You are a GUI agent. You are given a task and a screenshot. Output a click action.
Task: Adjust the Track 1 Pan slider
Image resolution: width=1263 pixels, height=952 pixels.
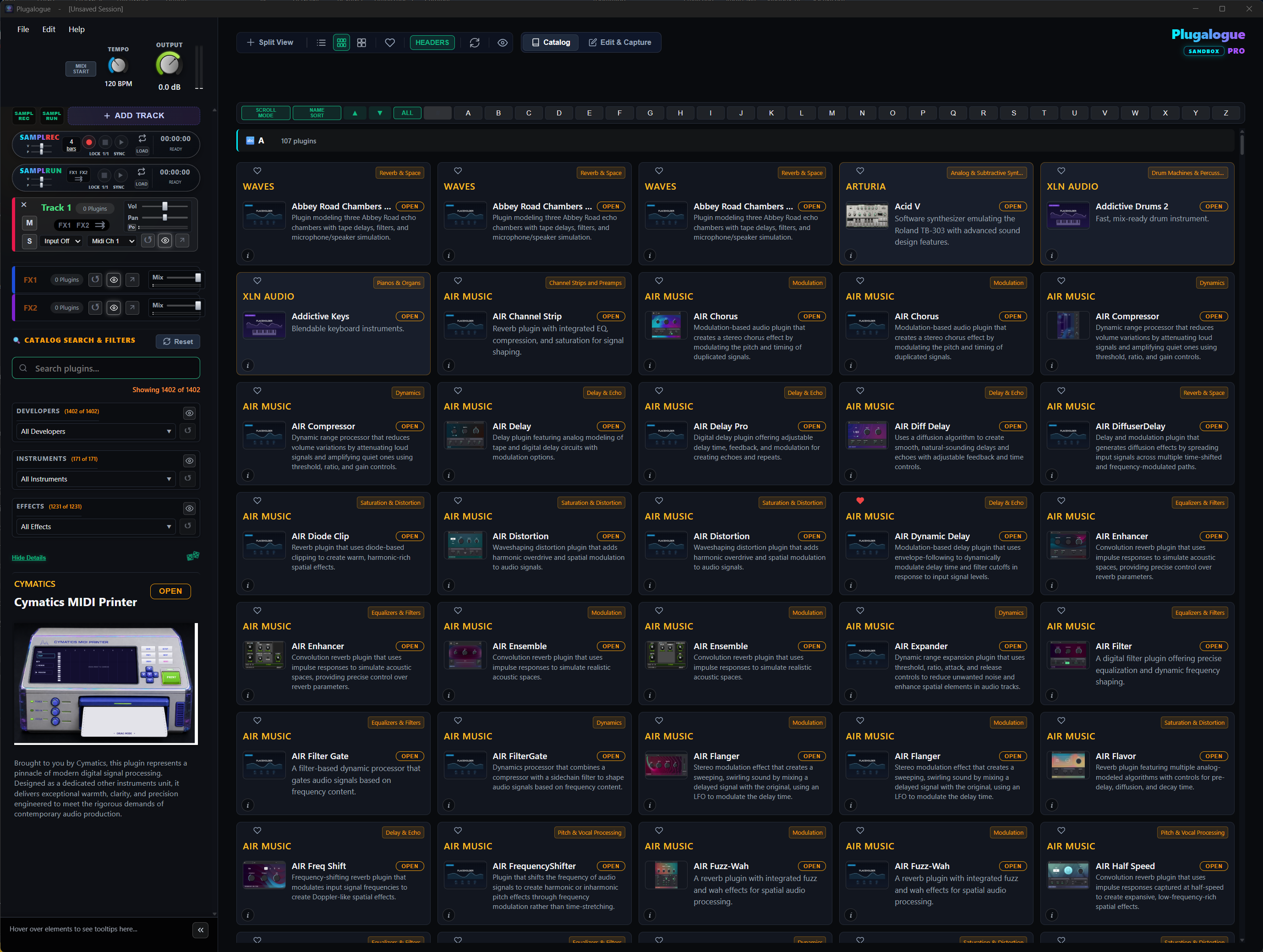click(x=165, y=218)
